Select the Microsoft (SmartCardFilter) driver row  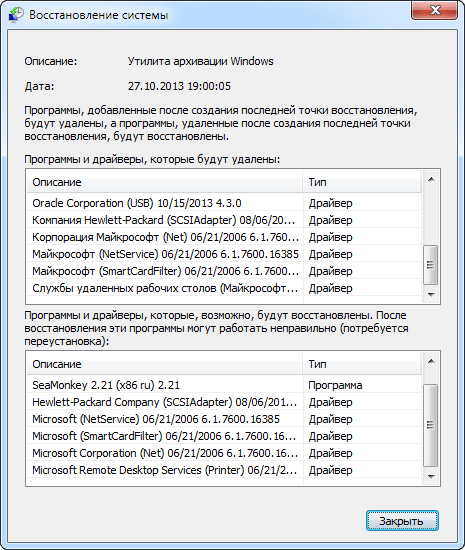pos(224,436)
